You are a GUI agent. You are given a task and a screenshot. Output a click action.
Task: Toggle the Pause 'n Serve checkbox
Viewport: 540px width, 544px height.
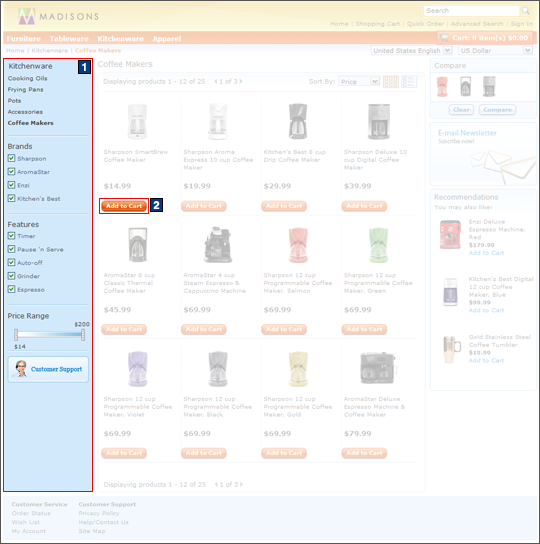pyautogui.click(x=11, y=249)
